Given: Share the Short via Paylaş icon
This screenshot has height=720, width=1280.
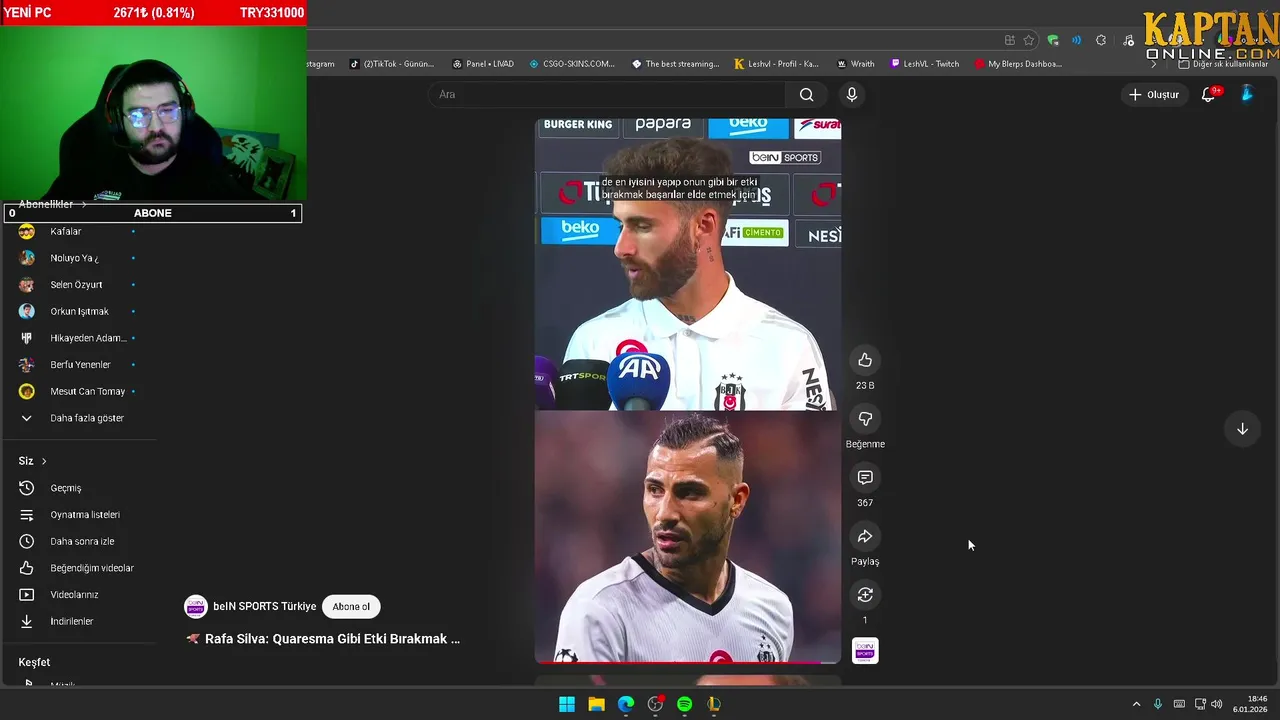Looking at the screenshot, I should (865, 537).
